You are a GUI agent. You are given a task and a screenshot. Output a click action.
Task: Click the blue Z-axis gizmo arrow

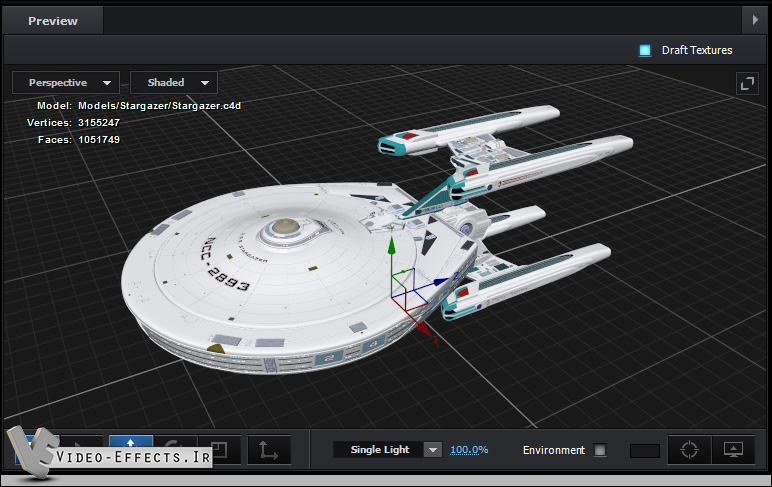click(441, 282)
